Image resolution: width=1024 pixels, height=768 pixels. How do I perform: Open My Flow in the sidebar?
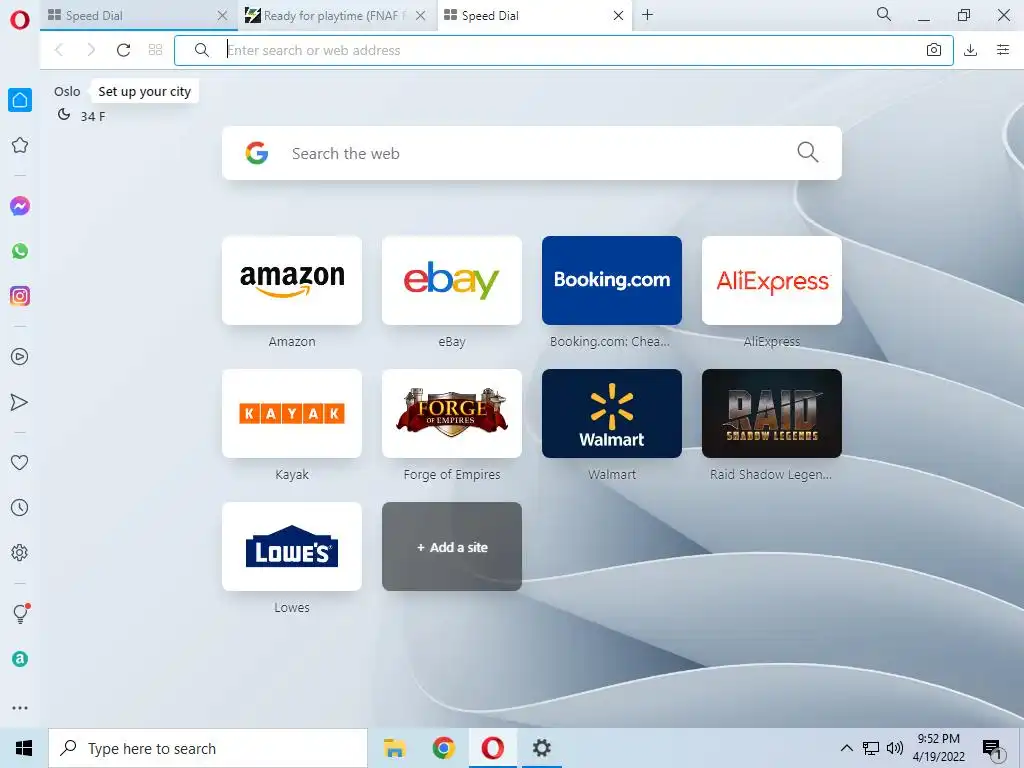[x=20, y=402]
